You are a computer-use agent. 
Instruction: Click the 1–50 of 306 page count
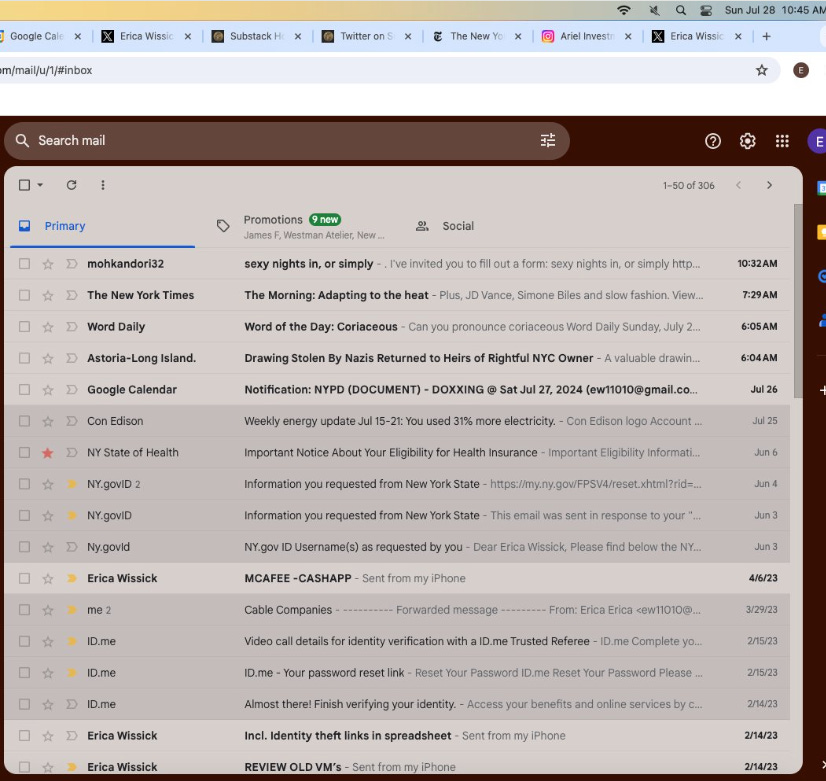[x=689, y=185]
